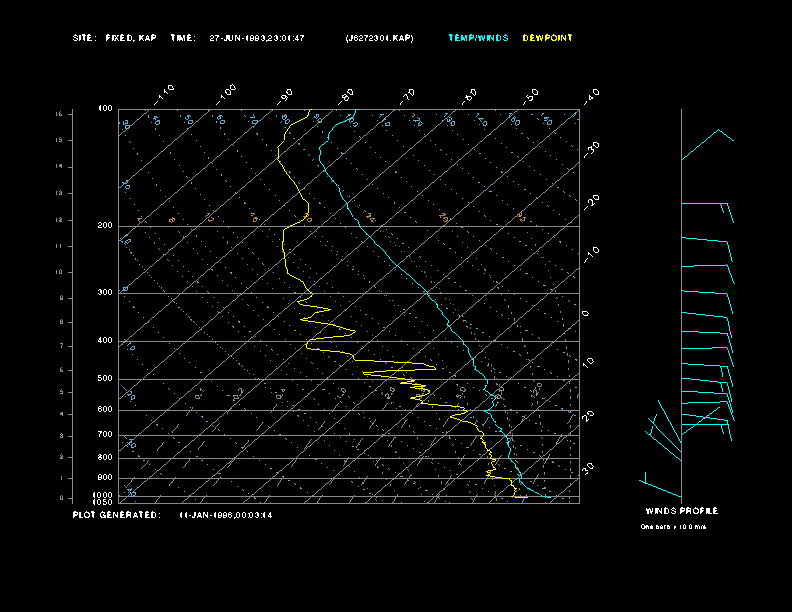Click the 200 pressure level label
Screen dimensions: 792x612
[x=105, y=226]
